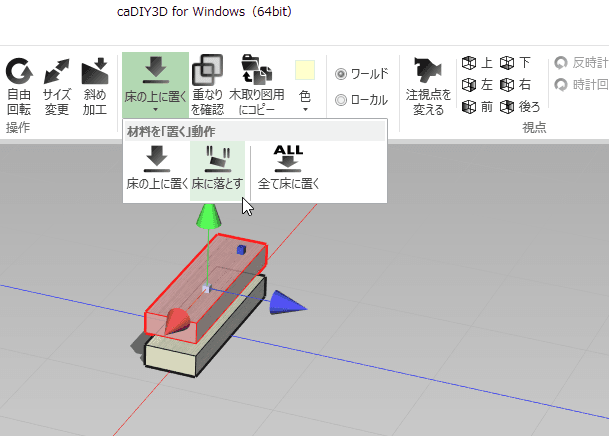Choose 全て床に置く in dropdown menu

288,168
